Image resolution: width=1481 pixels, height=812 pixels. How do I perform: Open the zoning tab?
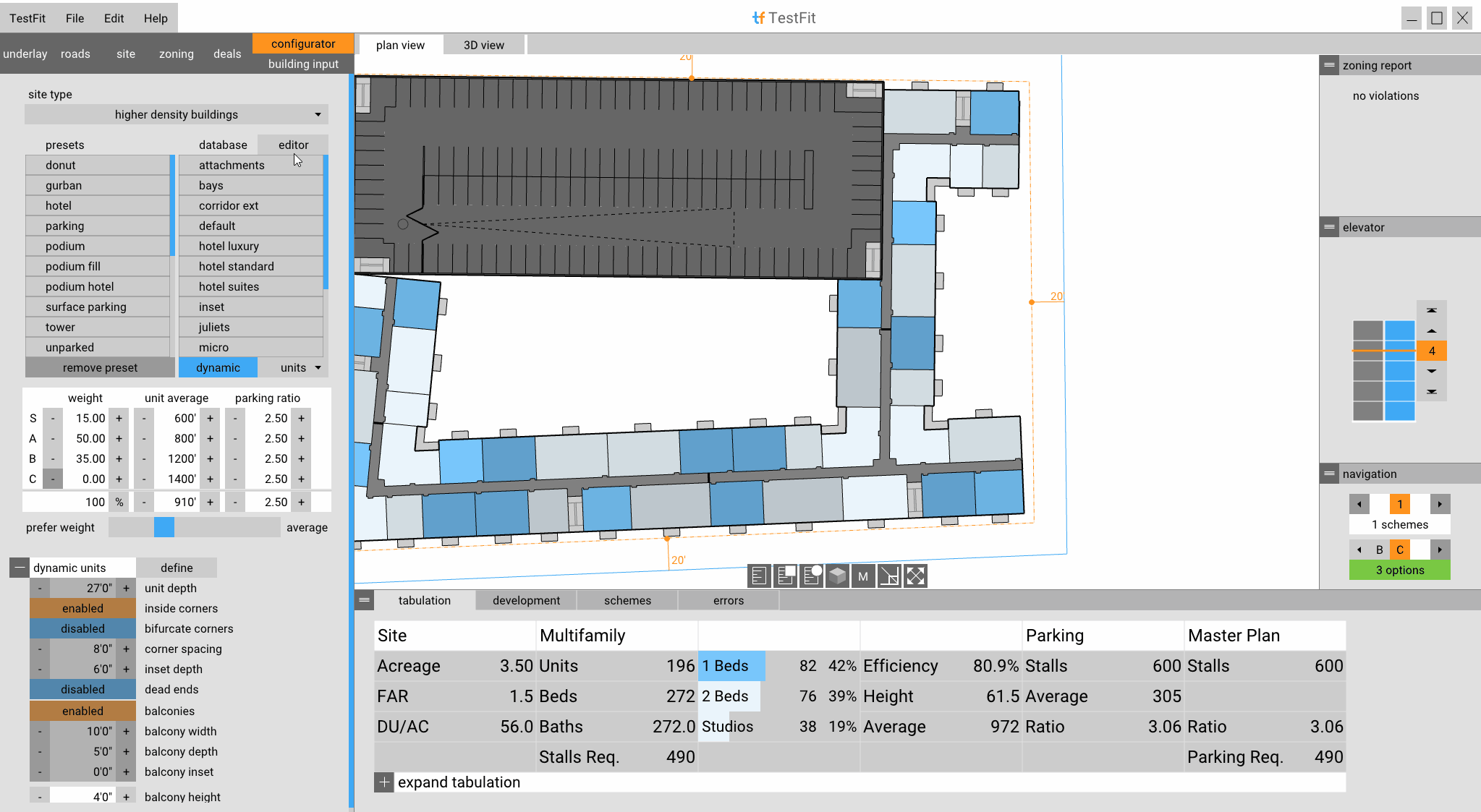coord(176,54)
